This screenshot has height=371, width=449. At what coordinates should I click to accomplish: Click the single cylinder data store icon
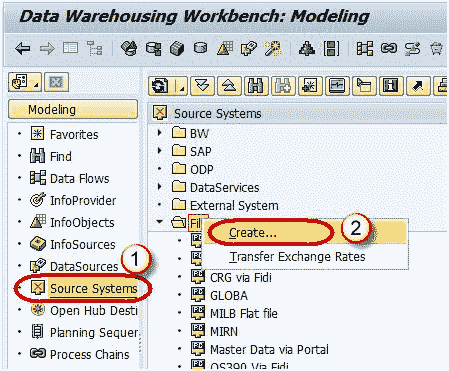click(x=201, y=48)
